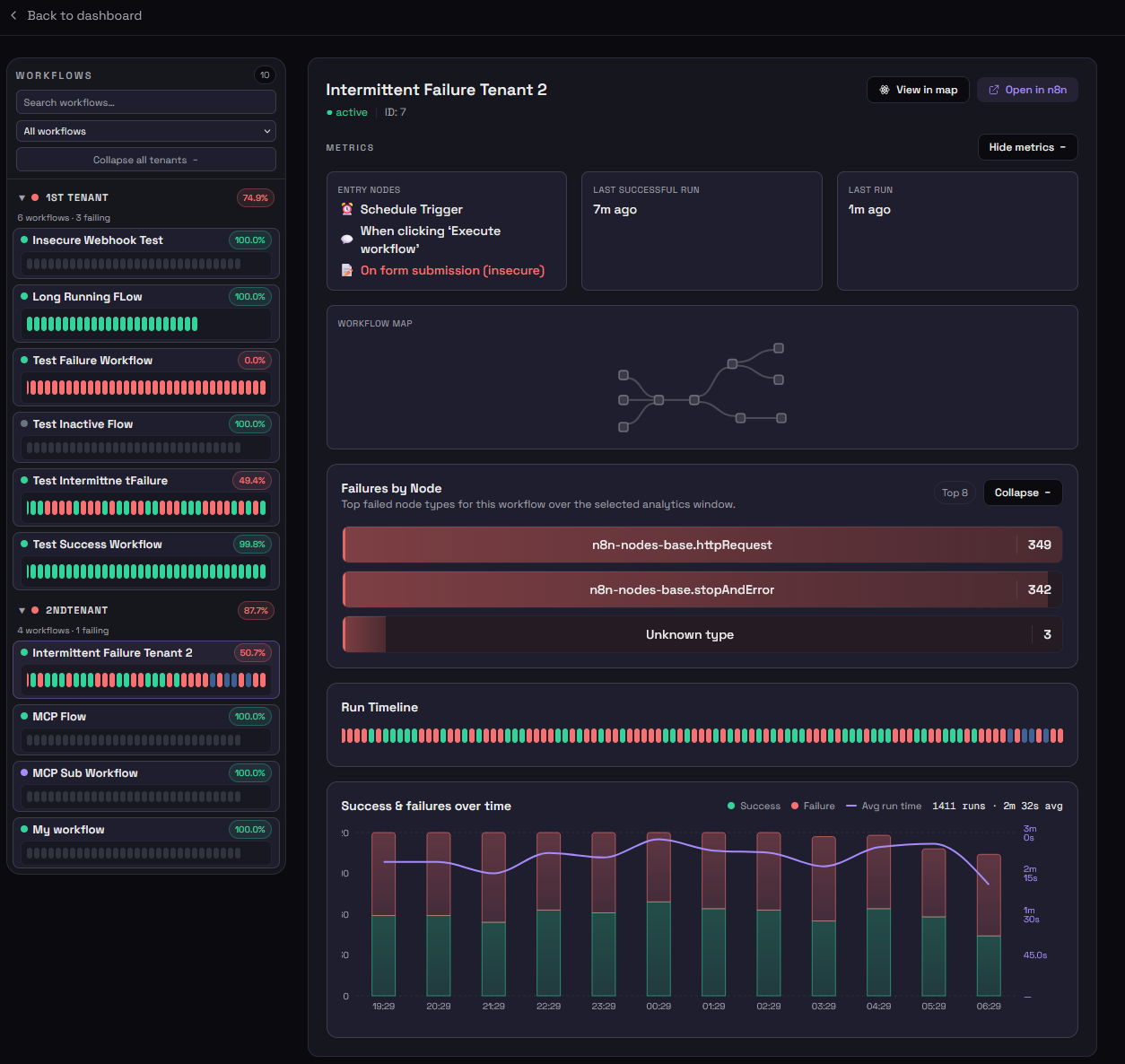
Task: Select Test Failure Workflow item
Action: (146, 377)
